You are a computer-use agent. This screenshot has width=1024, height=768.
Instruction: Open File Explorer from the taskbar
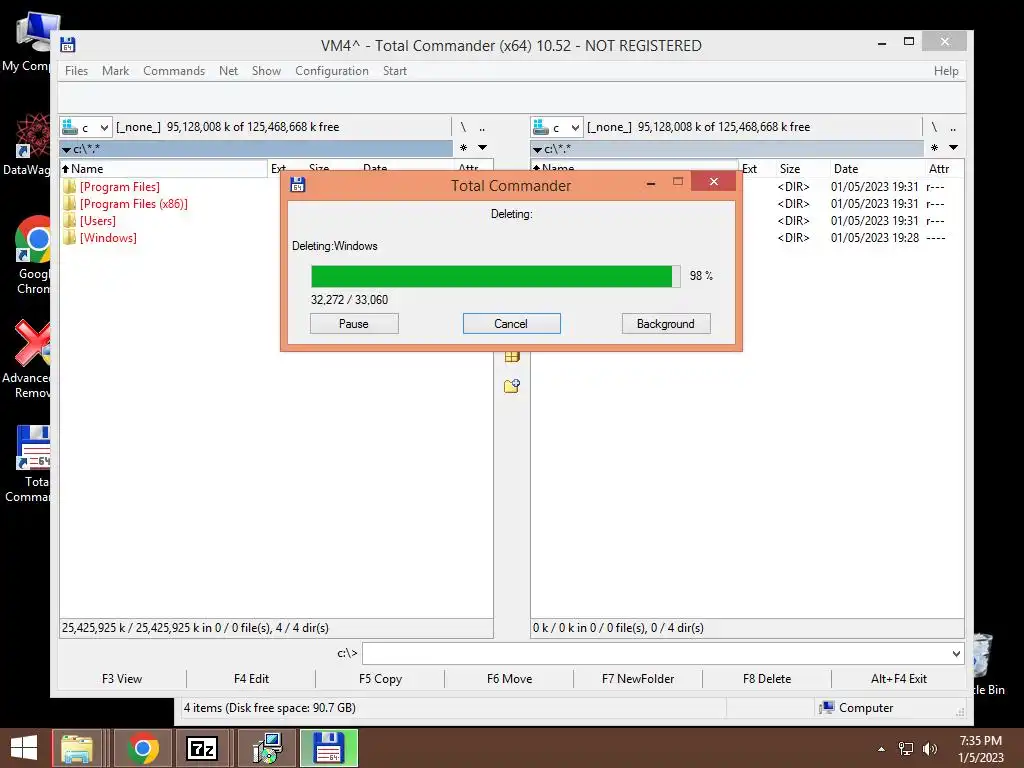click(x=76, y=748)
